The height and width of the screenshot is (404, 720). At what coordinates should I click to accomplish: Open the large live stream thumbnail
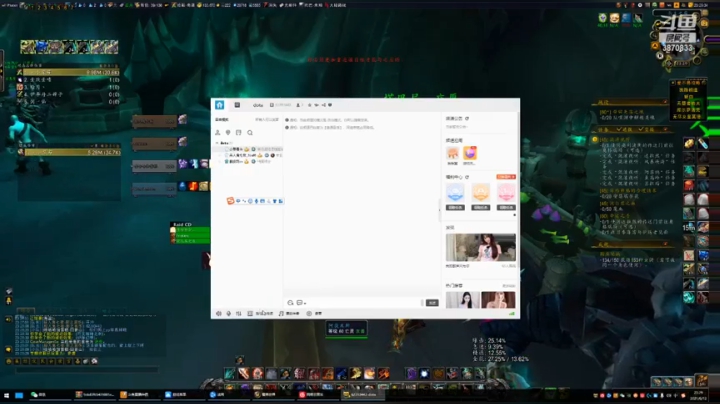480,247
